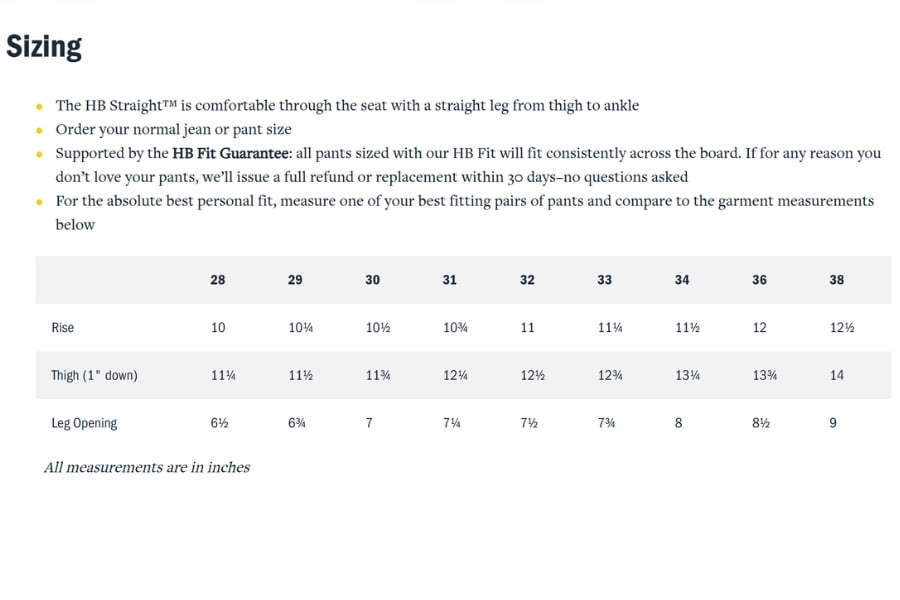900x600 pixels.
Task: Select the size 30 column header
Action: [373, 280]
